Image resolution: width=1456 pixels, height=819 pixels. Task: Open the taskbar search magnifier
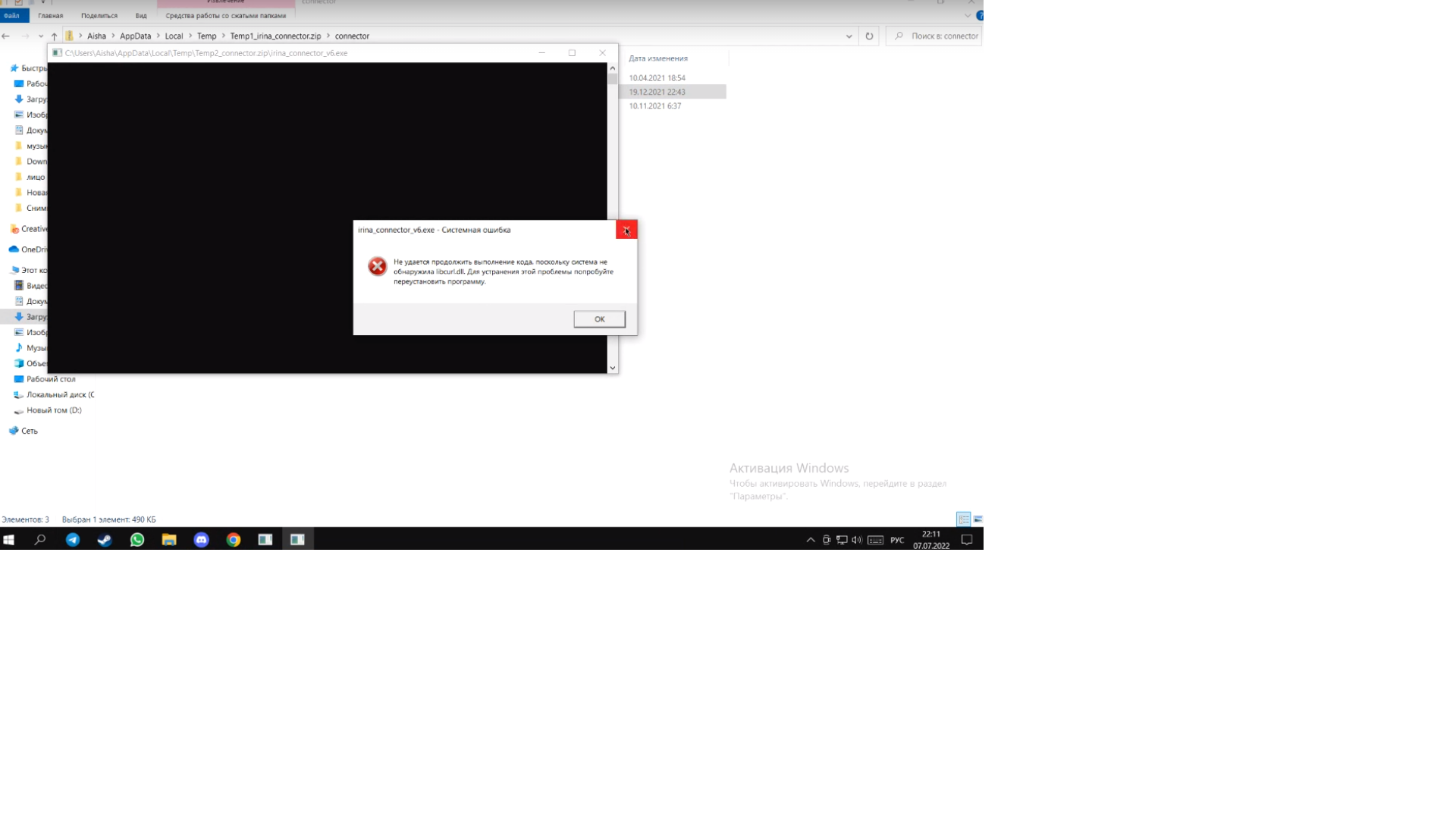(x=40, y=540)
